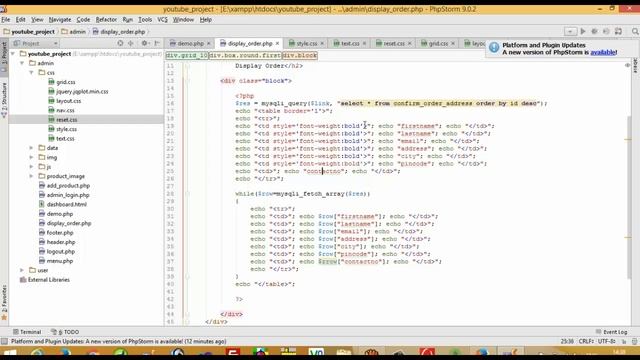Open the File menu

pos(6,20)
